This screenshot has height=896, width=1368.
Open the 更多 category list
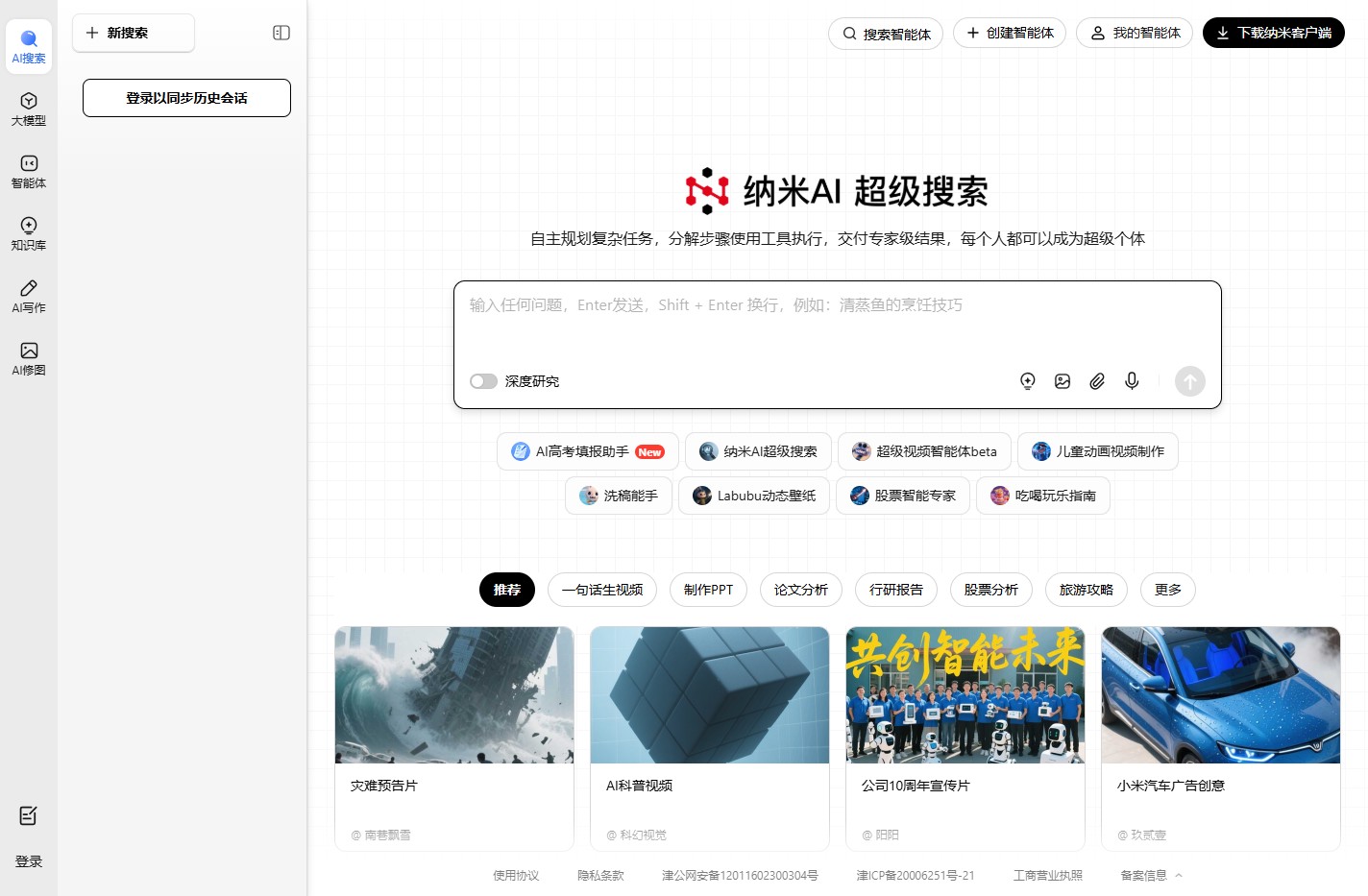click(1168, 590)
